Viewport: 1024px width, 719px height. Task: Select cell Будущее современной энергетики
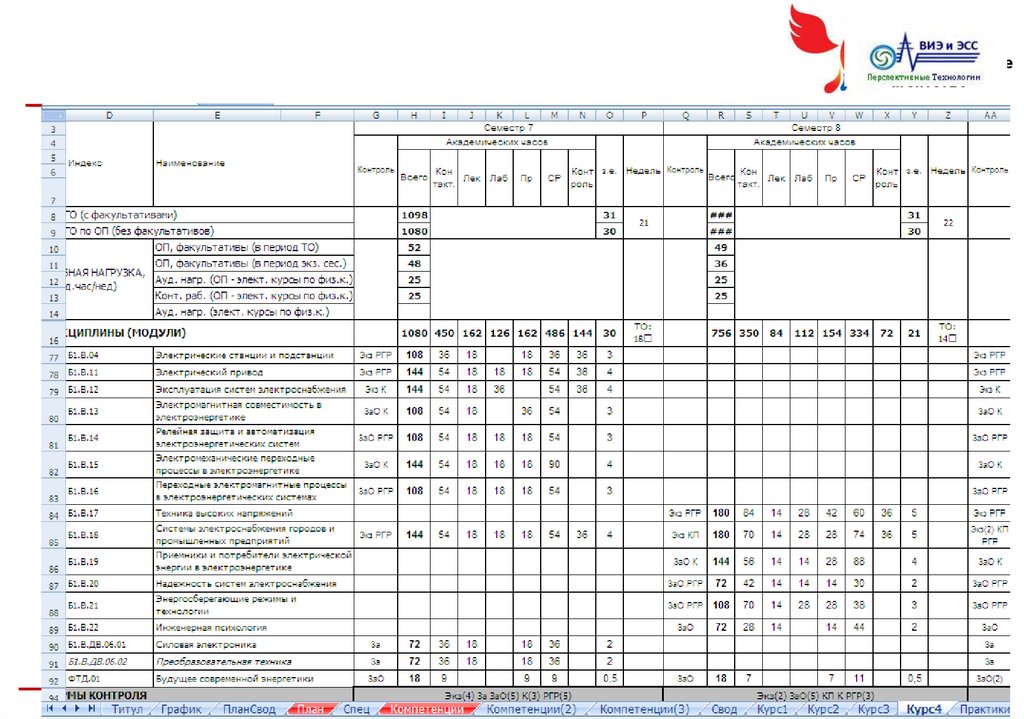[253, 679]
